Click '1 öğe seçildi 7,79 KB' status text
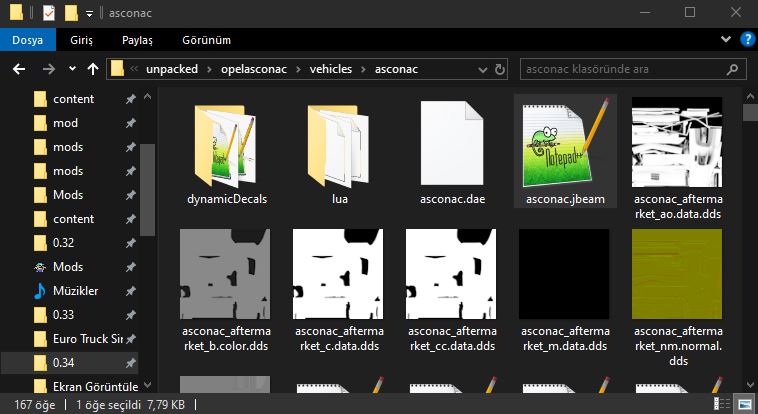 coord(131,404)
